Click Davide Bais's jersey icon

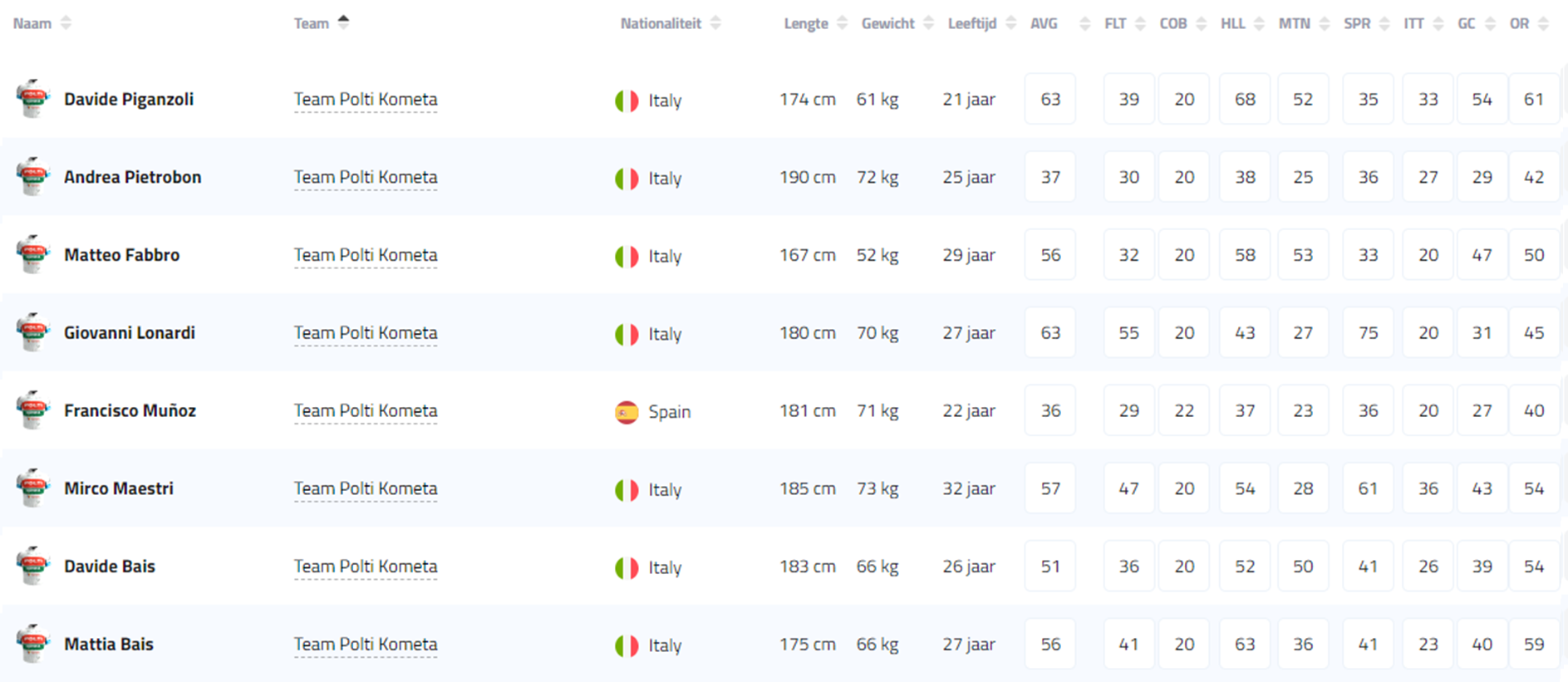[x=32, y=566]
